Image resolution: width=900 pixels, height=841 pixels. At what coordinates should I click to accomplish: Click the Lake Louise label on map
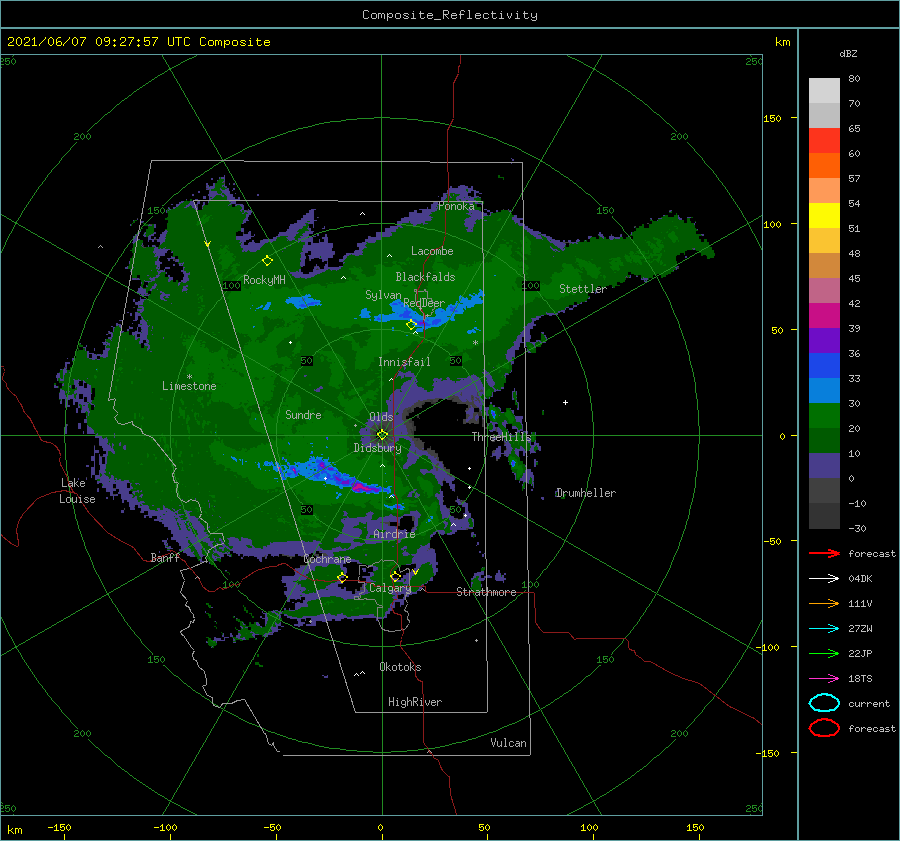77,491
